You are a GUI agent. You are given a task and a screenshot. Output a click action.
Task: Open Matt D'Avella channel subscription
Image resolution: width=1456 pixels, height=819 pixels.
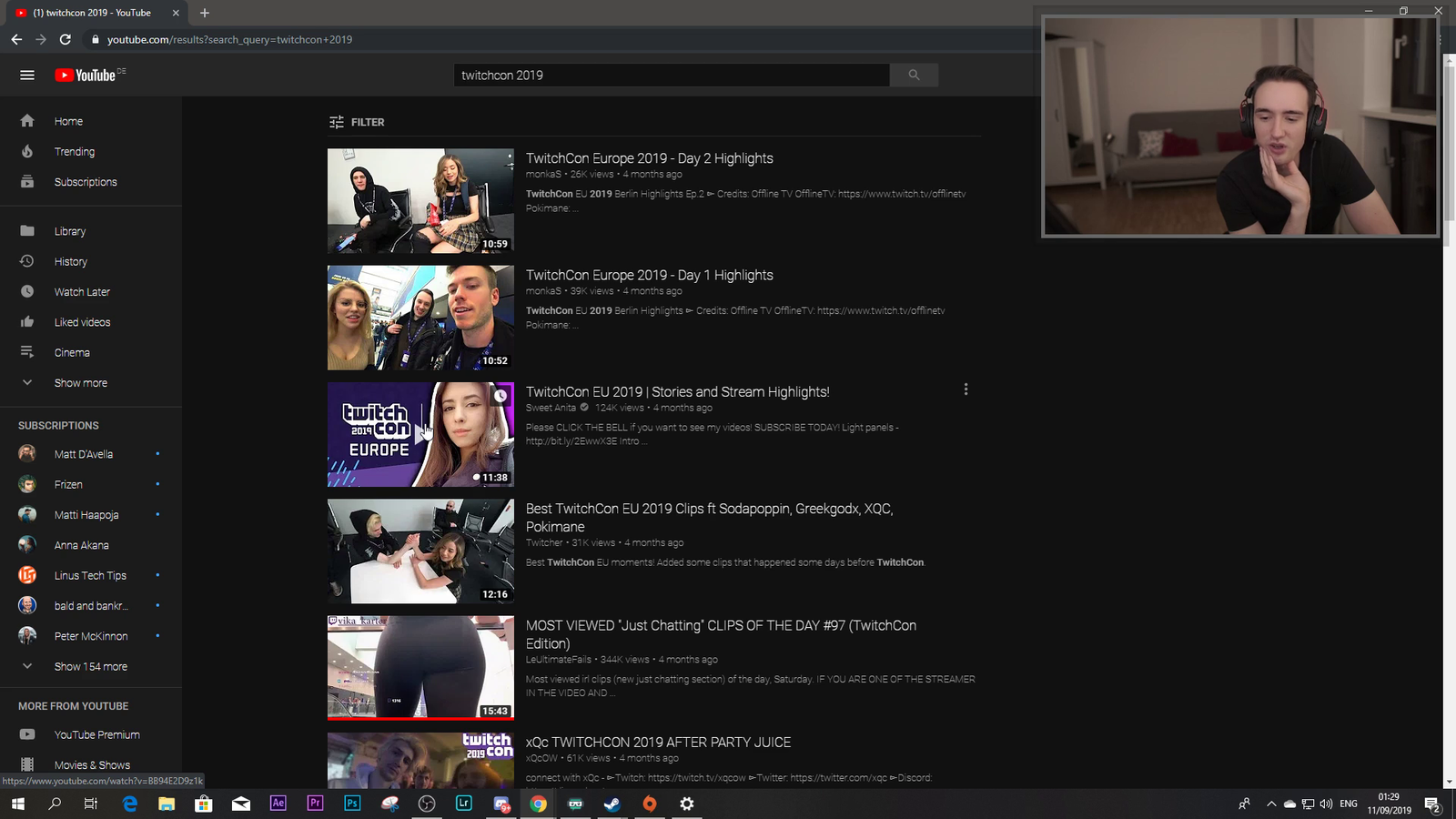(x=91, y=454)
